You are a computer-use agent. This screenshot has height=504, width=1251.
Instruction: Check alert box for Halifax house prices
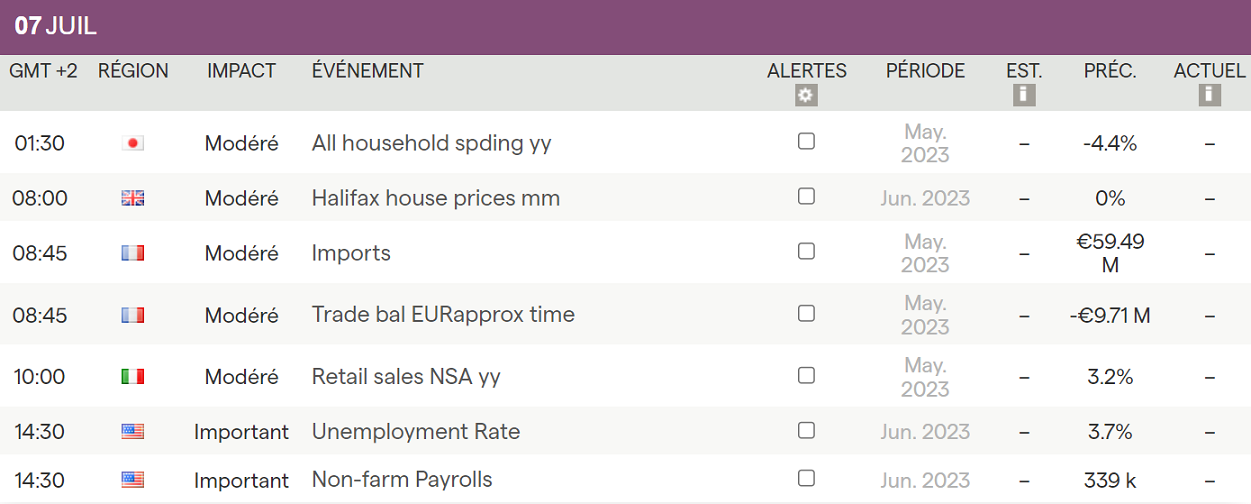click(x=806, y=197)
